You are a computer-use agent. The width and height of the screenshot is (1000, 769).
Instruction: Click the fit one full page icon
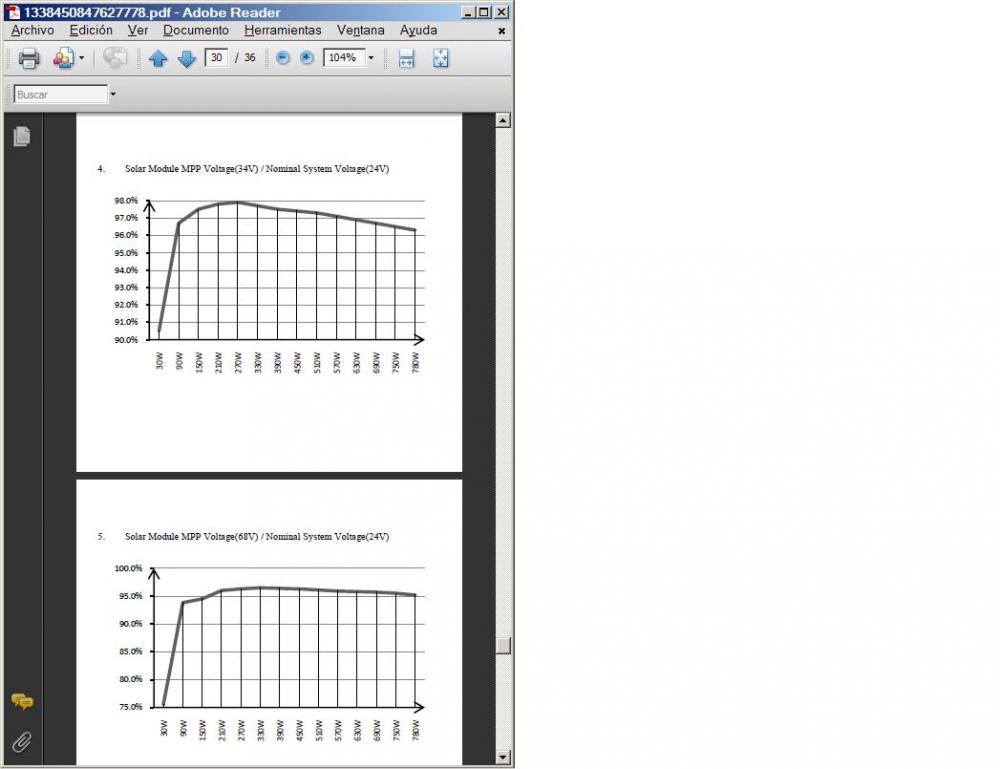coord(441,59)
